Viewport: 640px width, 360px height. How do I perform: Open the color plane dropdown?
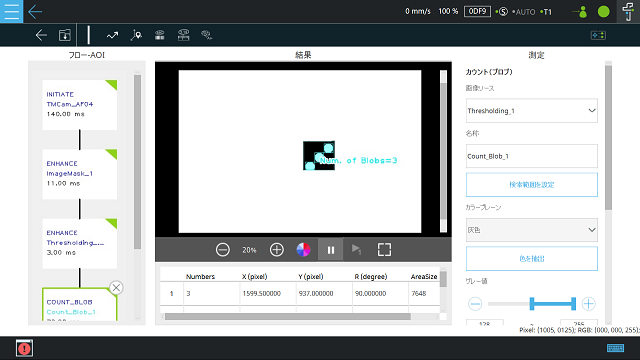(532, 230)
